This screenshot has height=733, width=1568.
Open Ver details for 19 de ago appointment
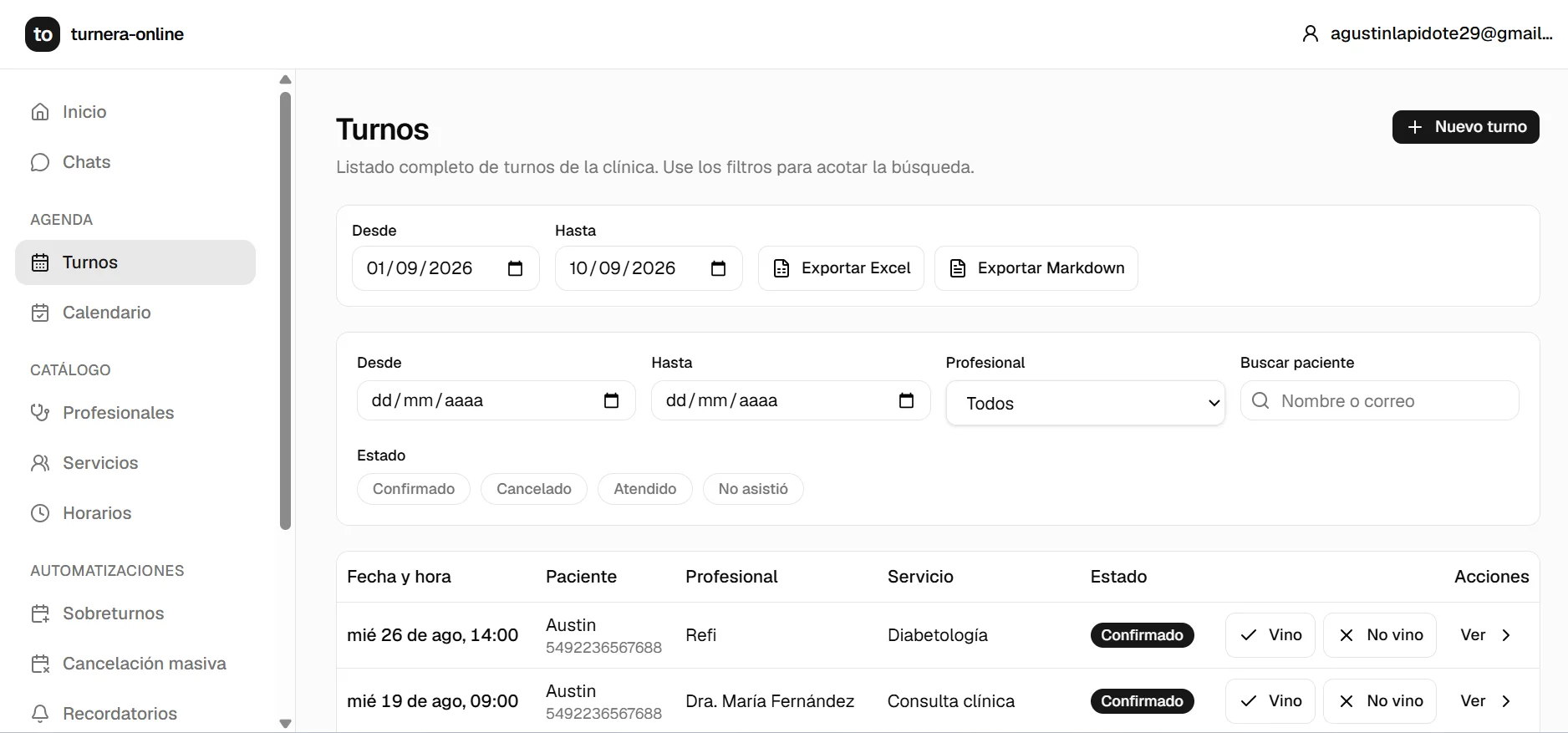[1486, 701]
